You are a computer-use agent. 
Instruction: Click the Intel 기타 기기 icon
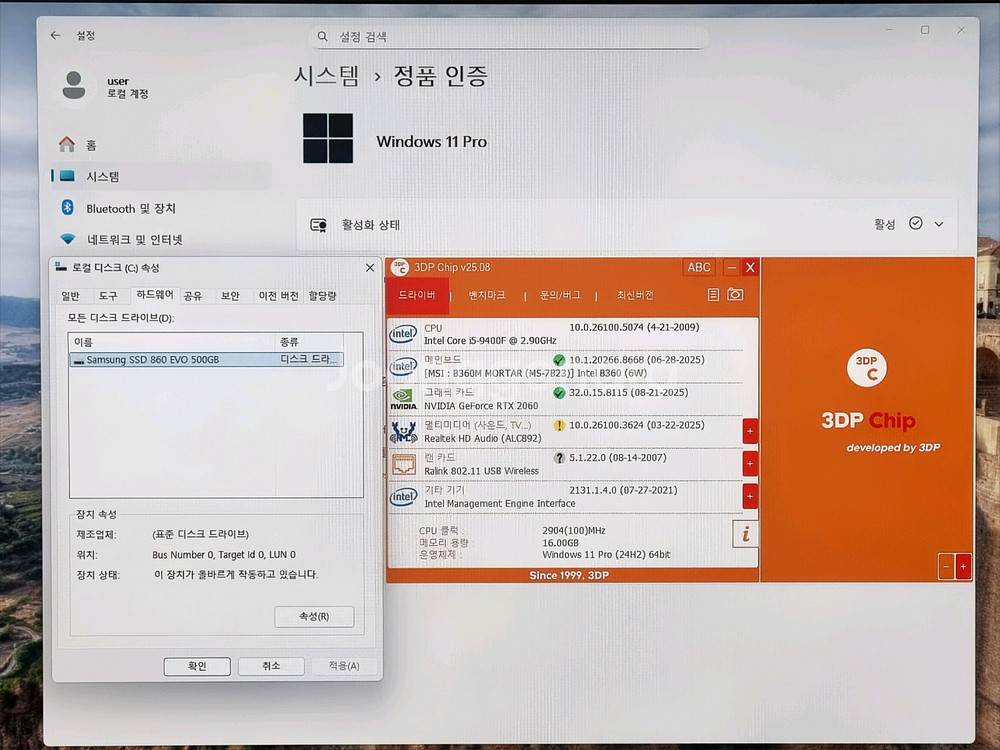[x=403, y=497]
